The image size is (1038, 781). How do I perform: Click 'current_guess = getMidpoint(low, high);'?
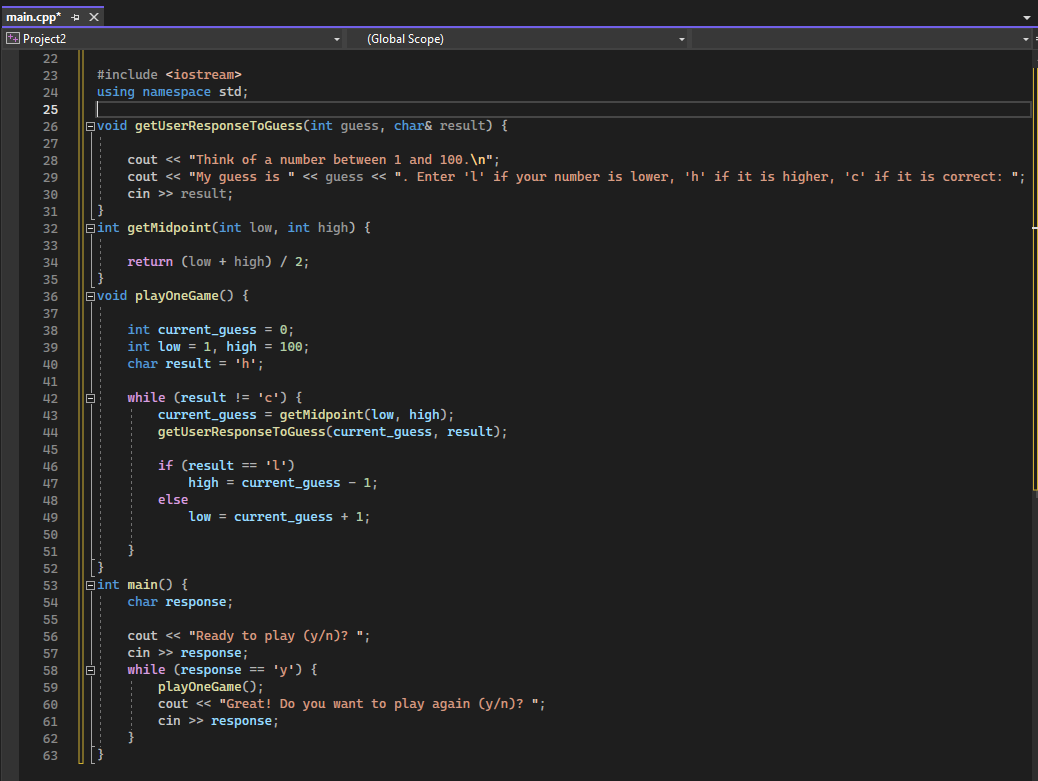(306, 415)
